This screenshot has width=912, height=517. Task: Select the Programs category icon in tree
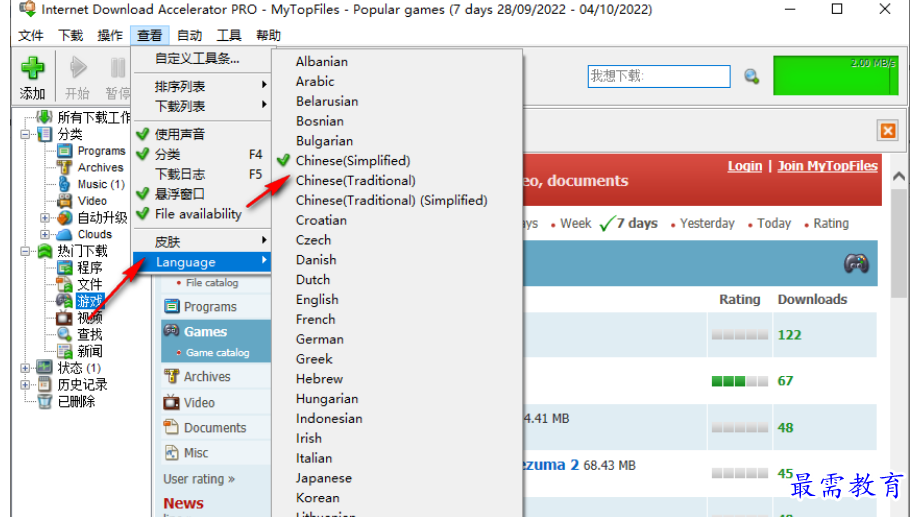click(x=65, y=151)
